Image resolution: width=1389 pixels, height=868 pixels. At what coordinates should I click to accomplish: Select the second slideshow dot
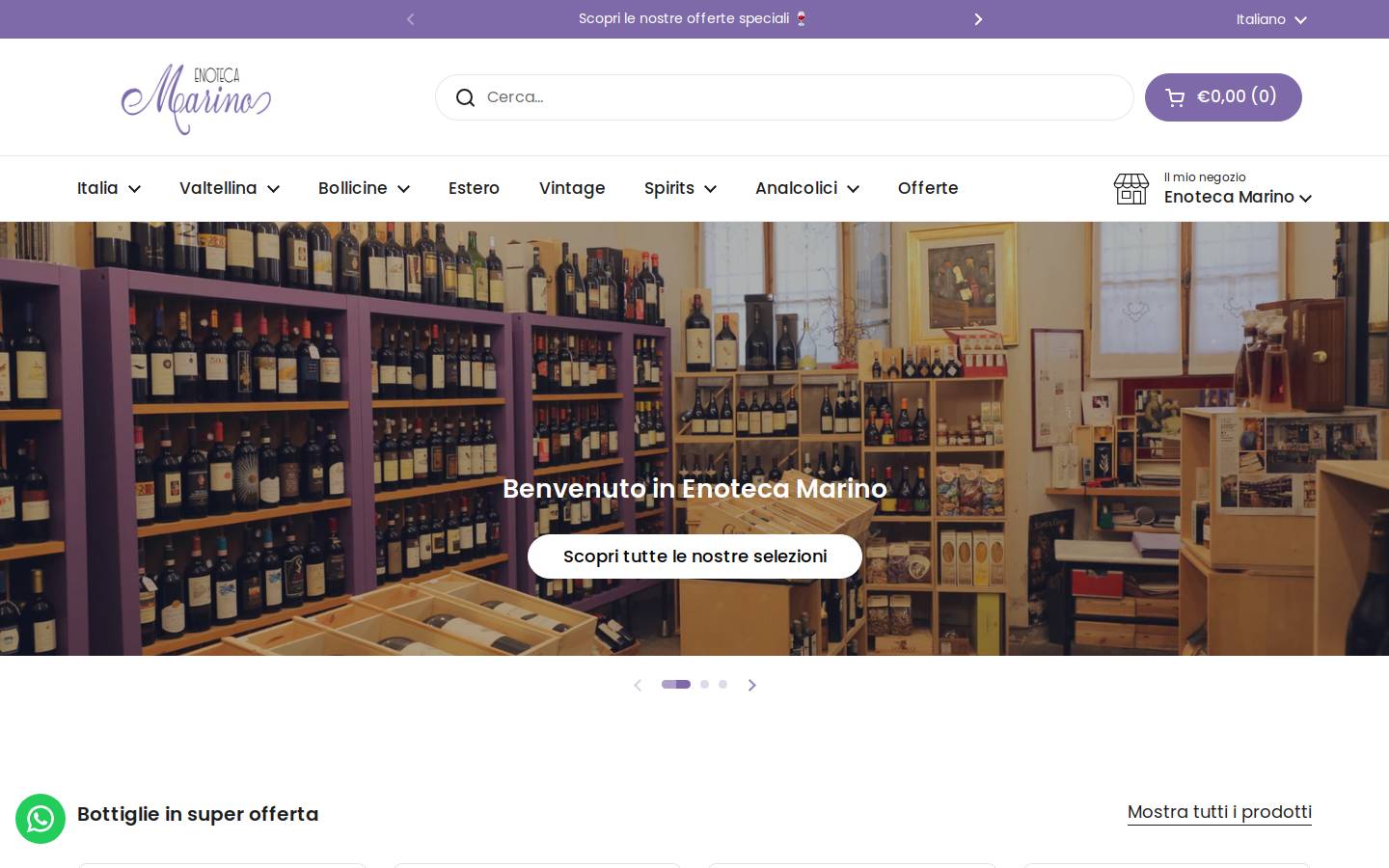[704, 684]
